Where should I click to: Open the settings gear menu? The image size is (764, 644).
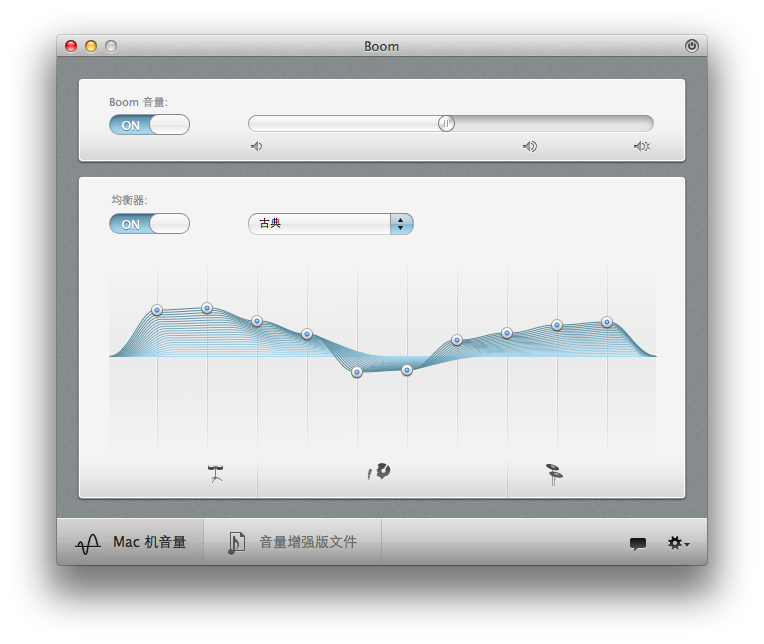[678, 543]
